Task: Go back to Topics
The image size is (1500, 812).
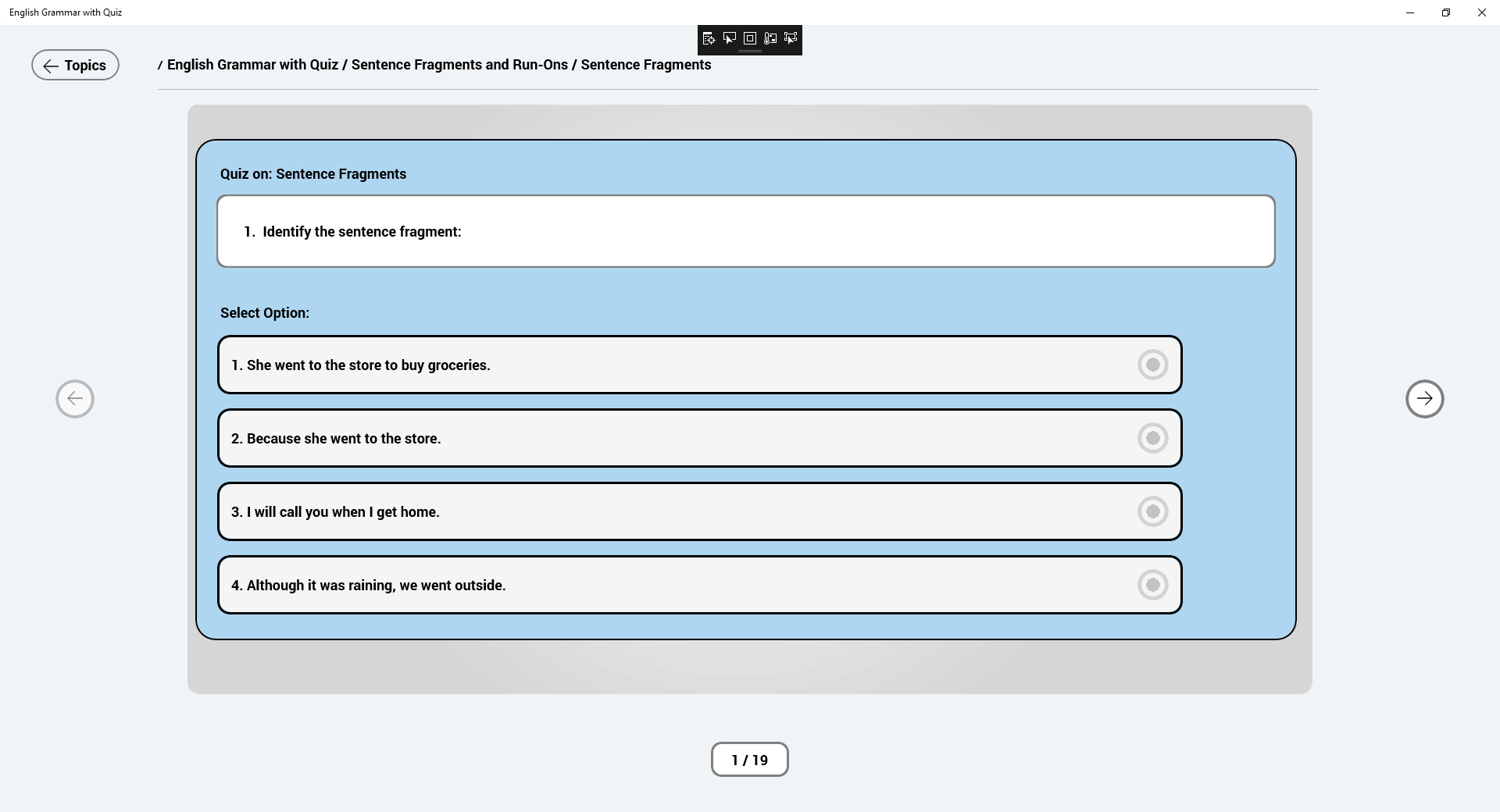Action: coord(75,65)
